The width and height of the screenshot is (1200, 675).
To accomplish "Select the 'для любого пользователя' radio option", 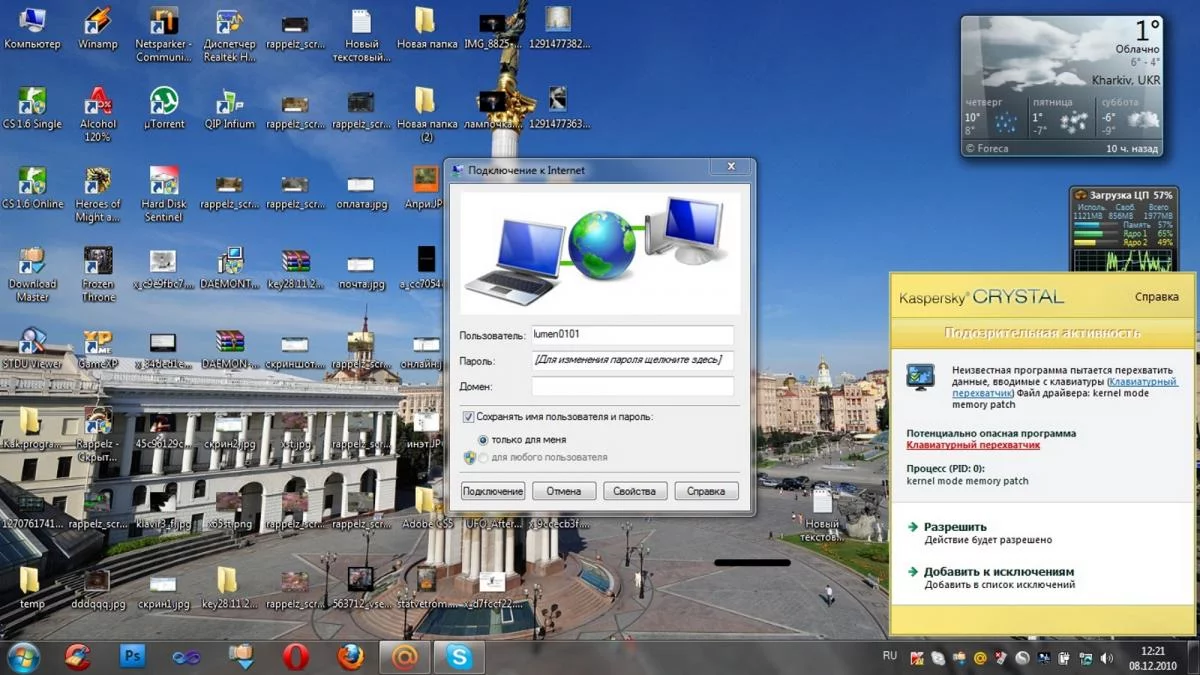I will pos(484,458).
